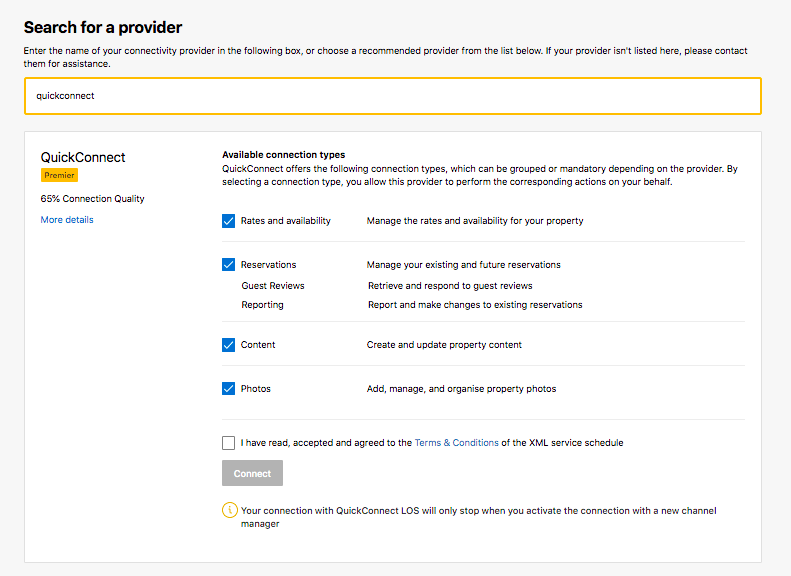
Task: Click the Photos label text
Action: (256, 389)
